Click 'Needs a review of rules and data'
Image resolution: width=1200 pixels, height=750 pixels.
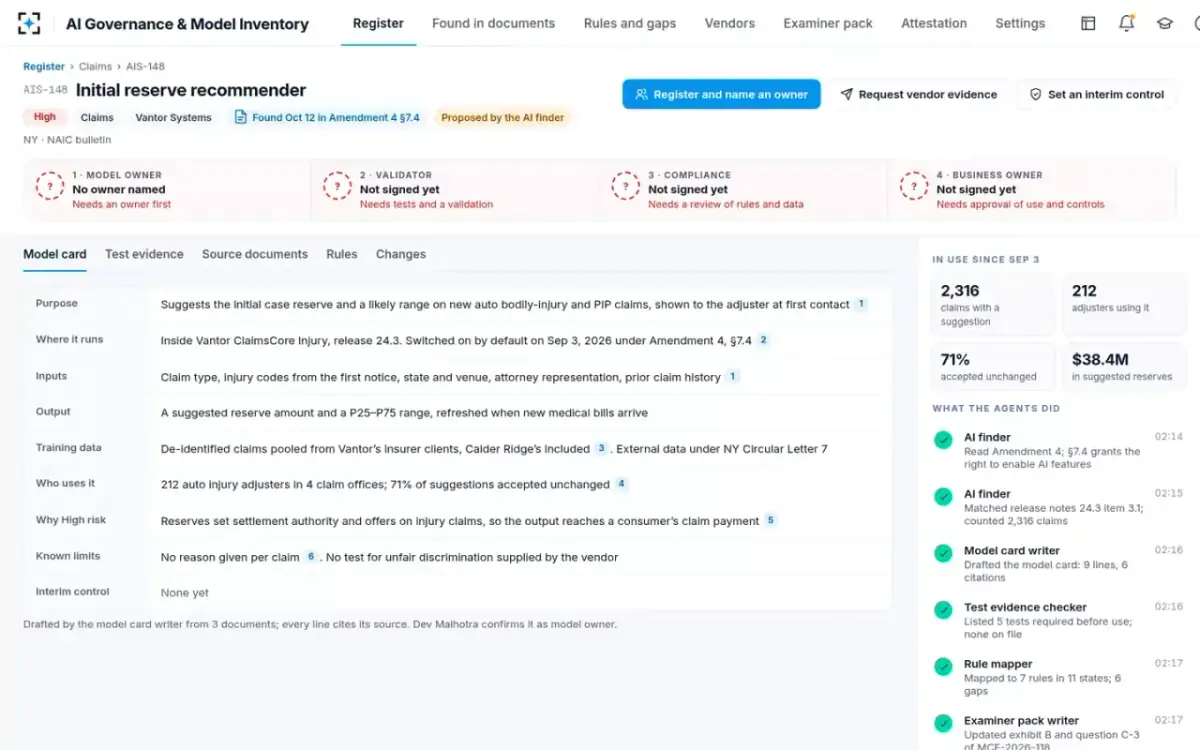point(725,204)
